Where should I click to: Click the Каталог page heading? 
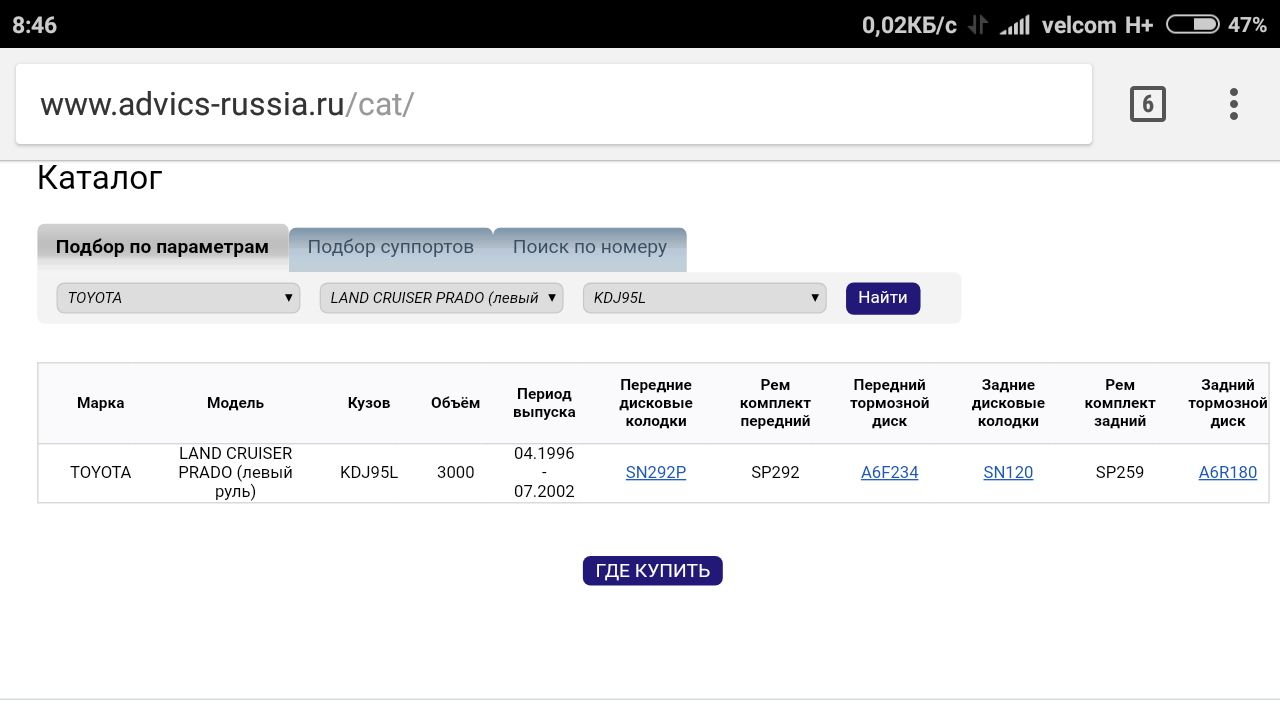pyautogui.click(x=100, y=178)
